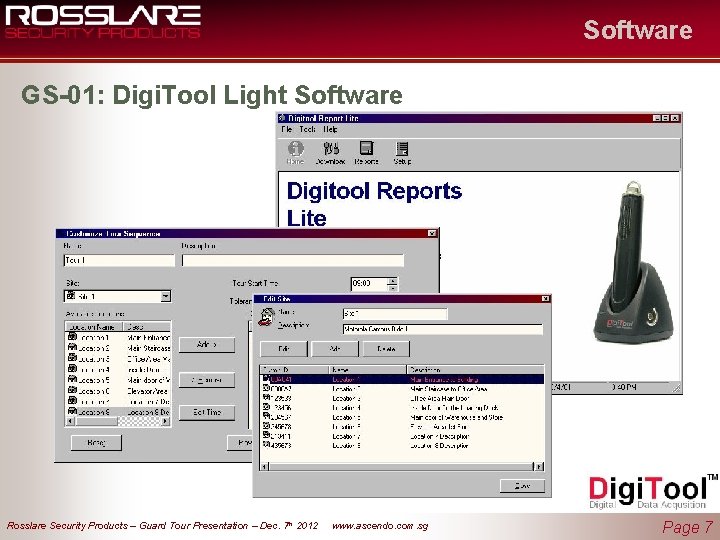Open the Download toolbar icon

coord(331,153)
